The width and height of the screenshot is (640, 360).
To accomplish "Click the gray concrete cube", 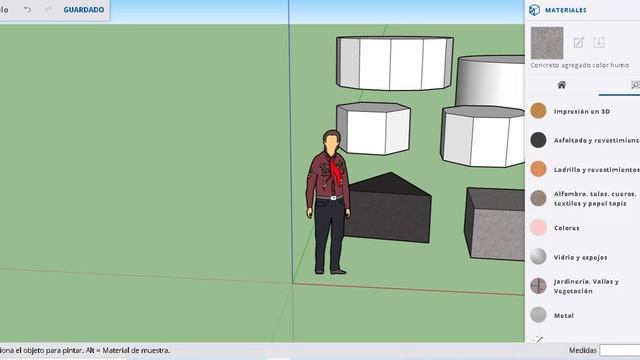I will 495,224.
